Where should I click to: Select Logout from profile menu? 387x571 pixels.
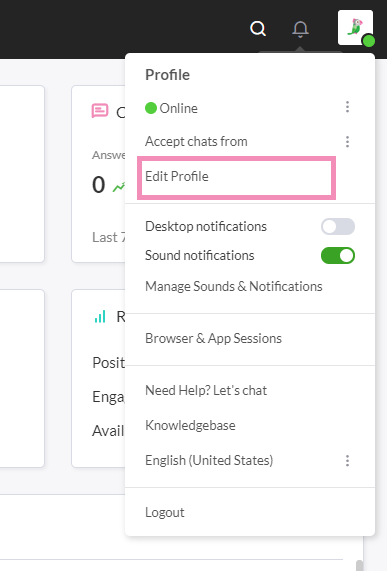(x=165, y=512)
